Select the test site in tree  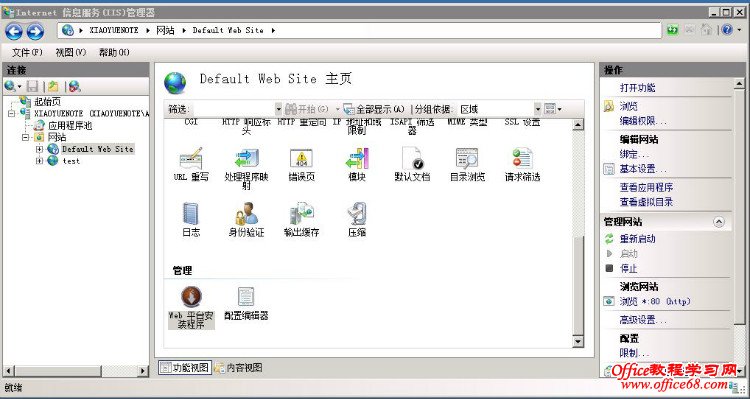pos(71,161)
